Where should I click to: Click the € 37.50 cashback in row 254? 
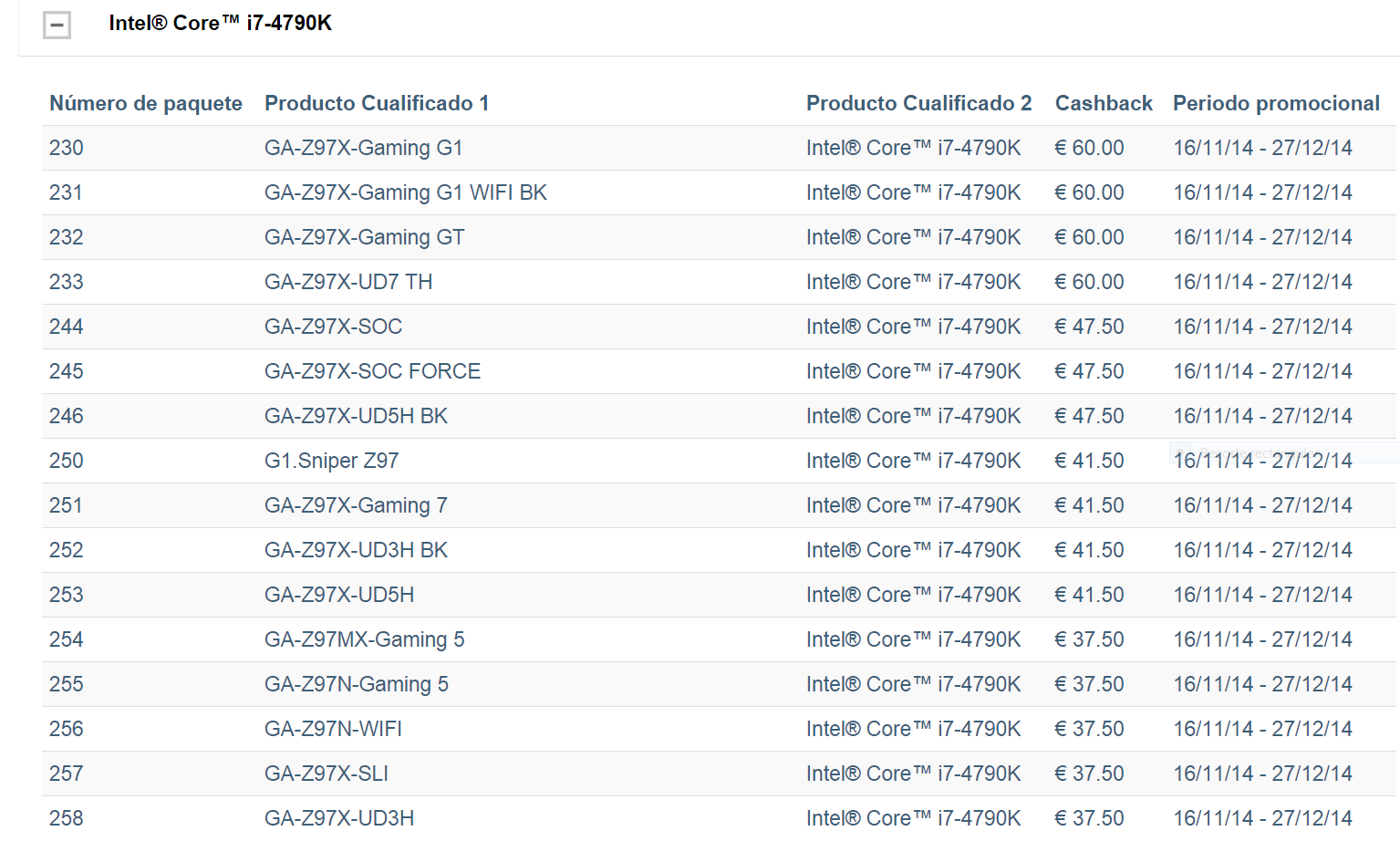(x=1090, y=639)
